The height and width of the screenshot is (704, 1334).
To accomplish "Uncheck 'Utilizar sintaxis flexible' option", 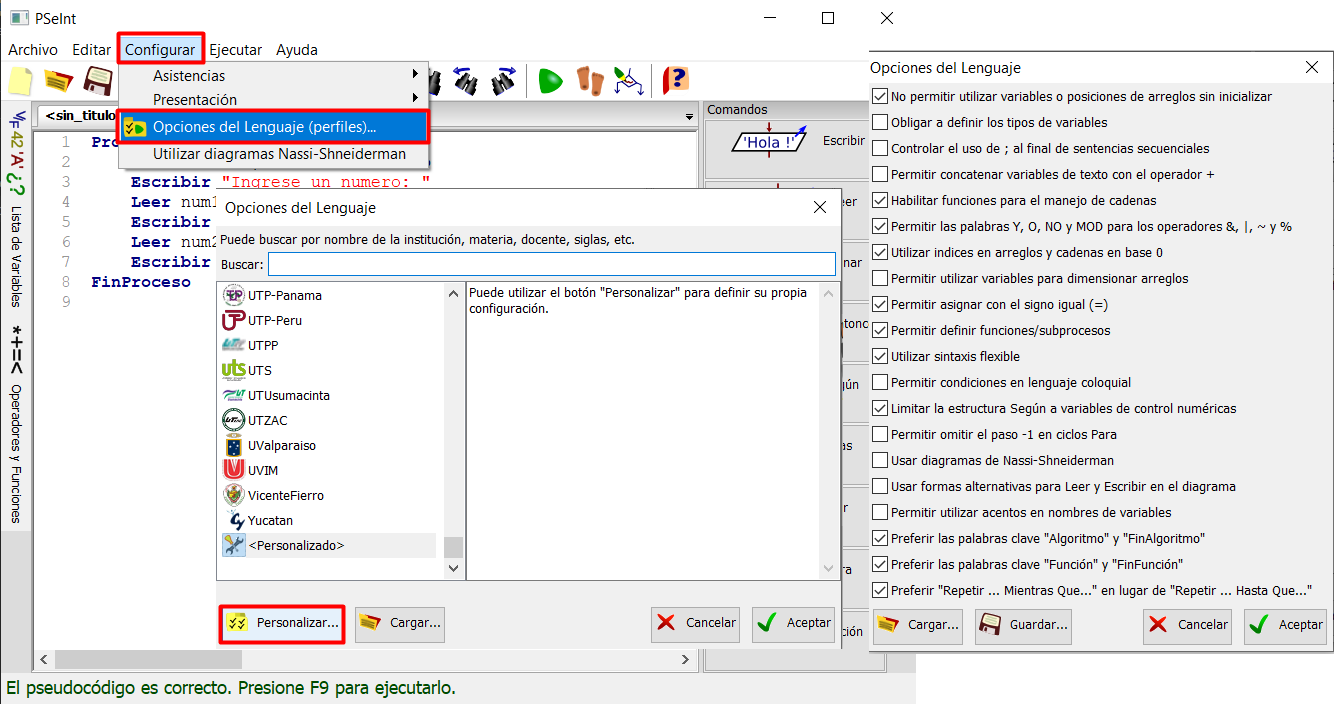I will (880, 357).
